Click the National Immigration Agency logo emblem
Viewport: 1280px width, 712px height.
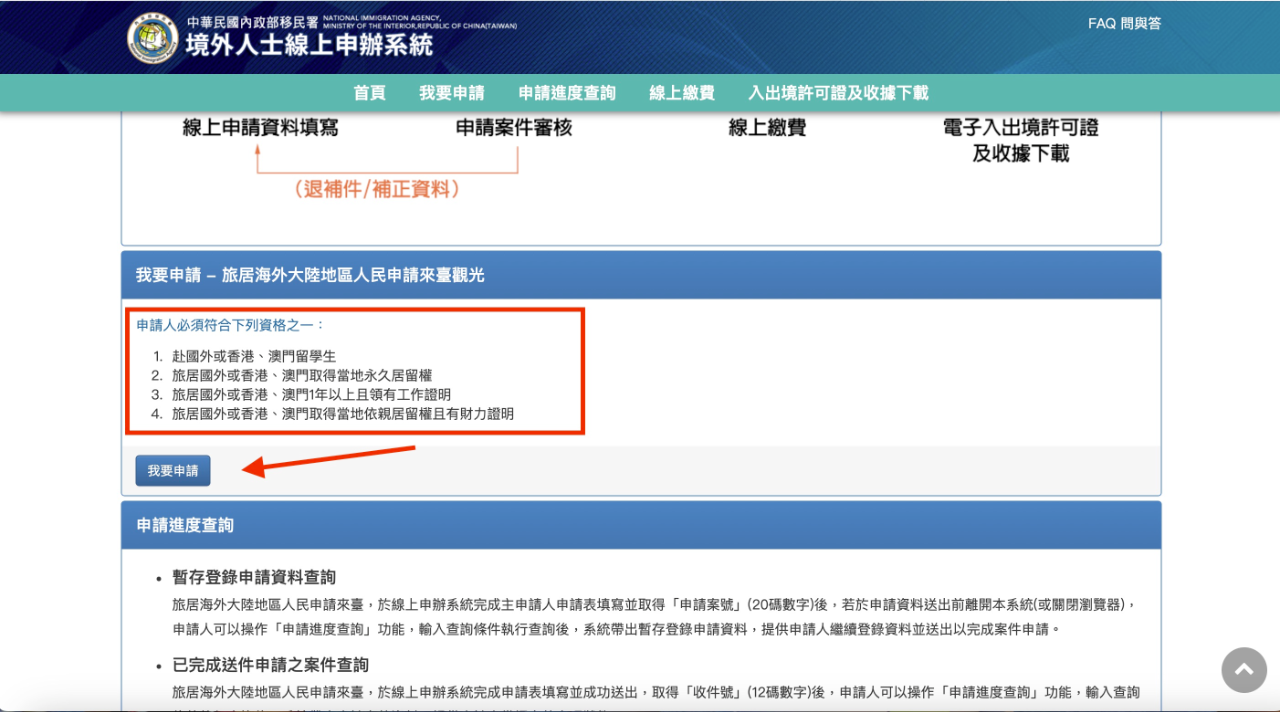[153, 38]
